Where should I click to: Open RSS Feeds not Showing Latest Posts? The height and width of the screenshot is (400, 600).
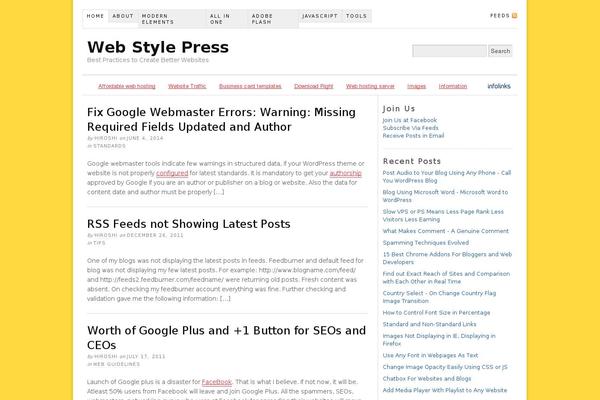click(189, 224)
